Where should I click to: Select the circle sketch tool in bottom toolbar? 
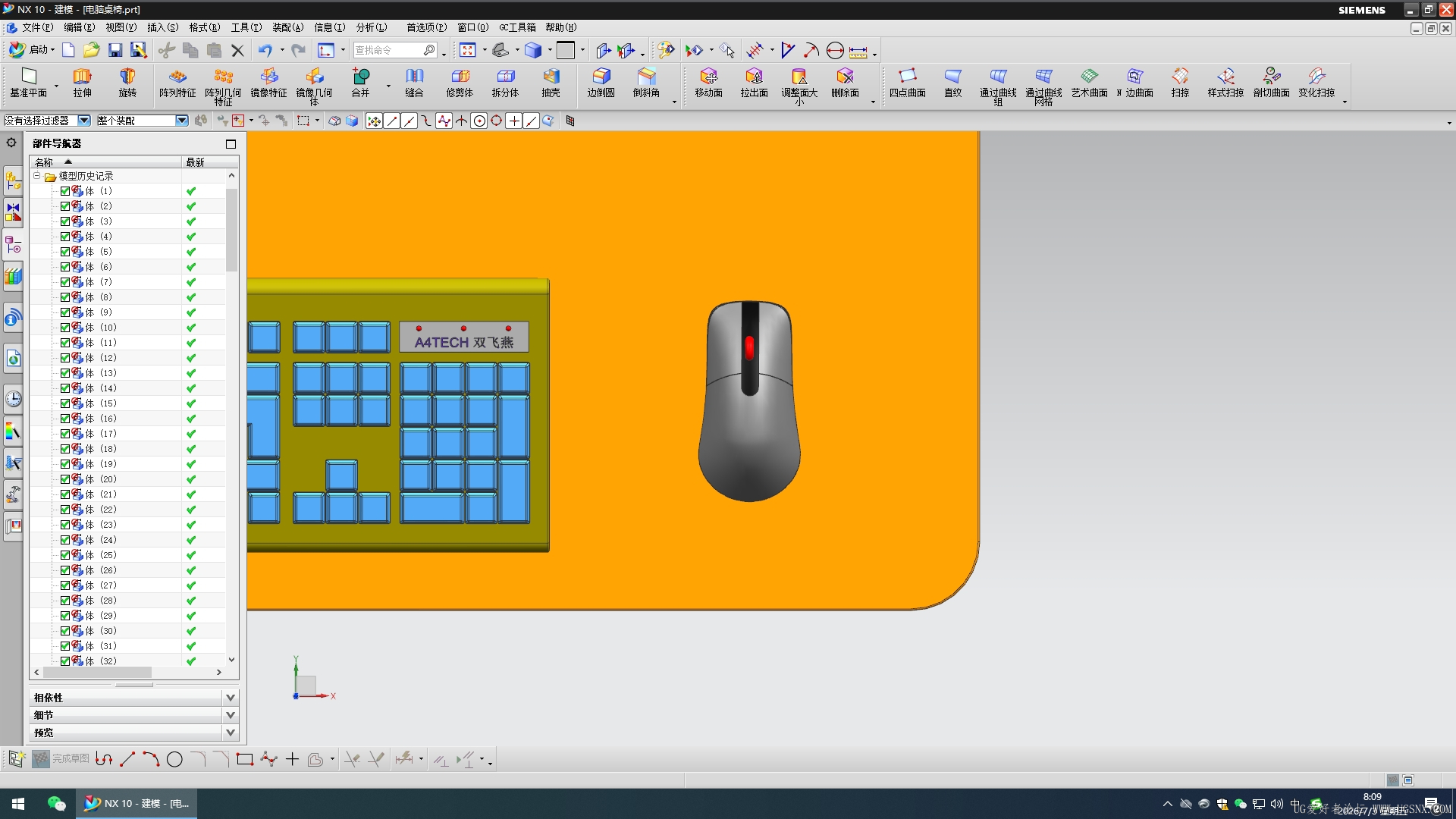[x=174, y=759]
